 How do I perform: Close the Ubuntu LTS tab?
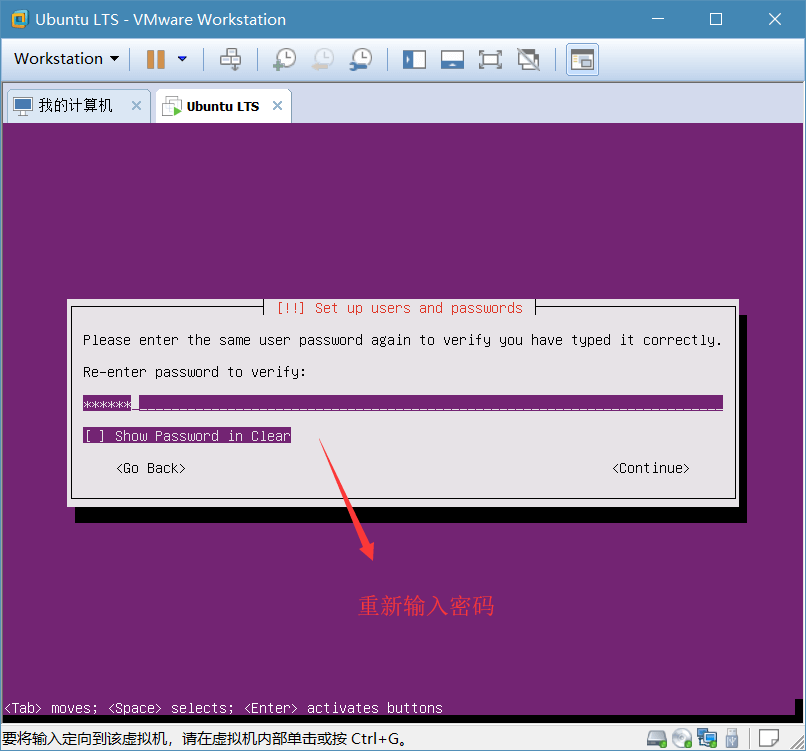277,106
